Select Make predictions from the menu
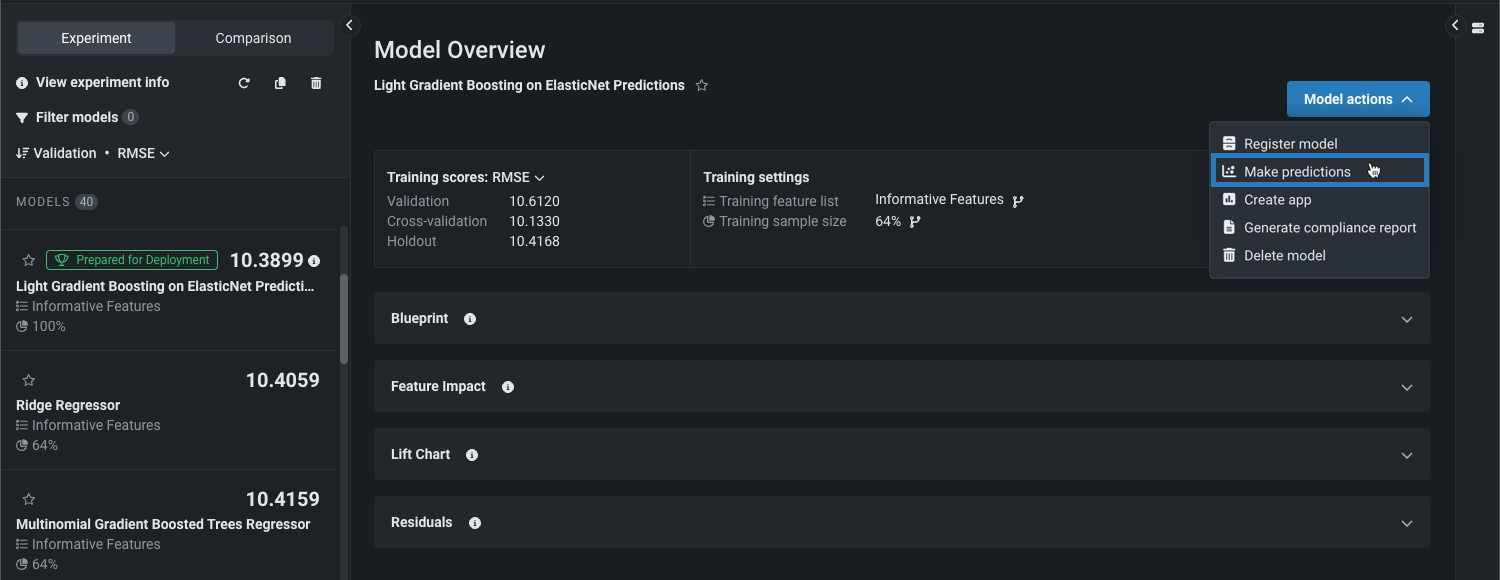The width and height of the screenshot is (1500, 580). (x=1297, y=172)
